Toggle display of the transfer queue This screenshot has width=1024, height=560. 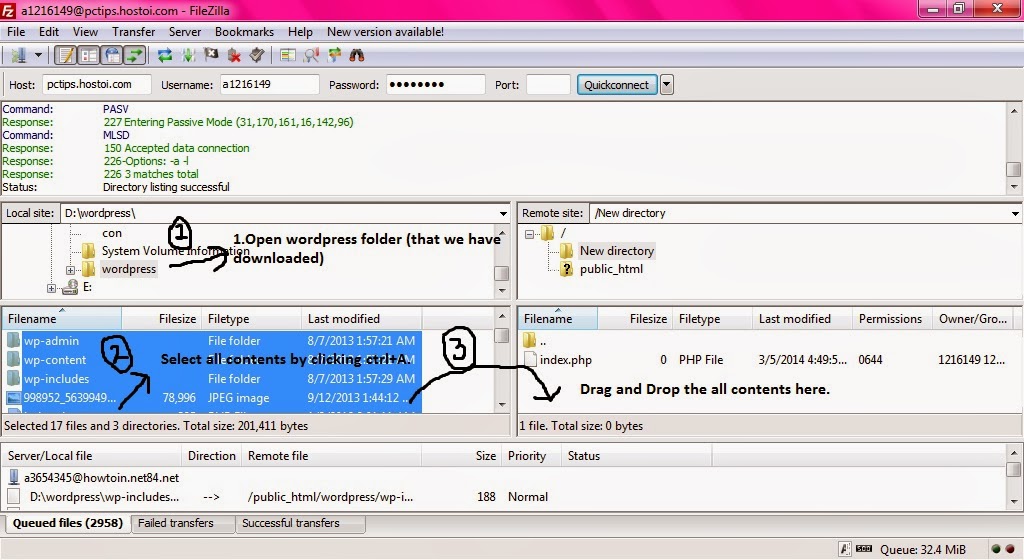point(135,55)
